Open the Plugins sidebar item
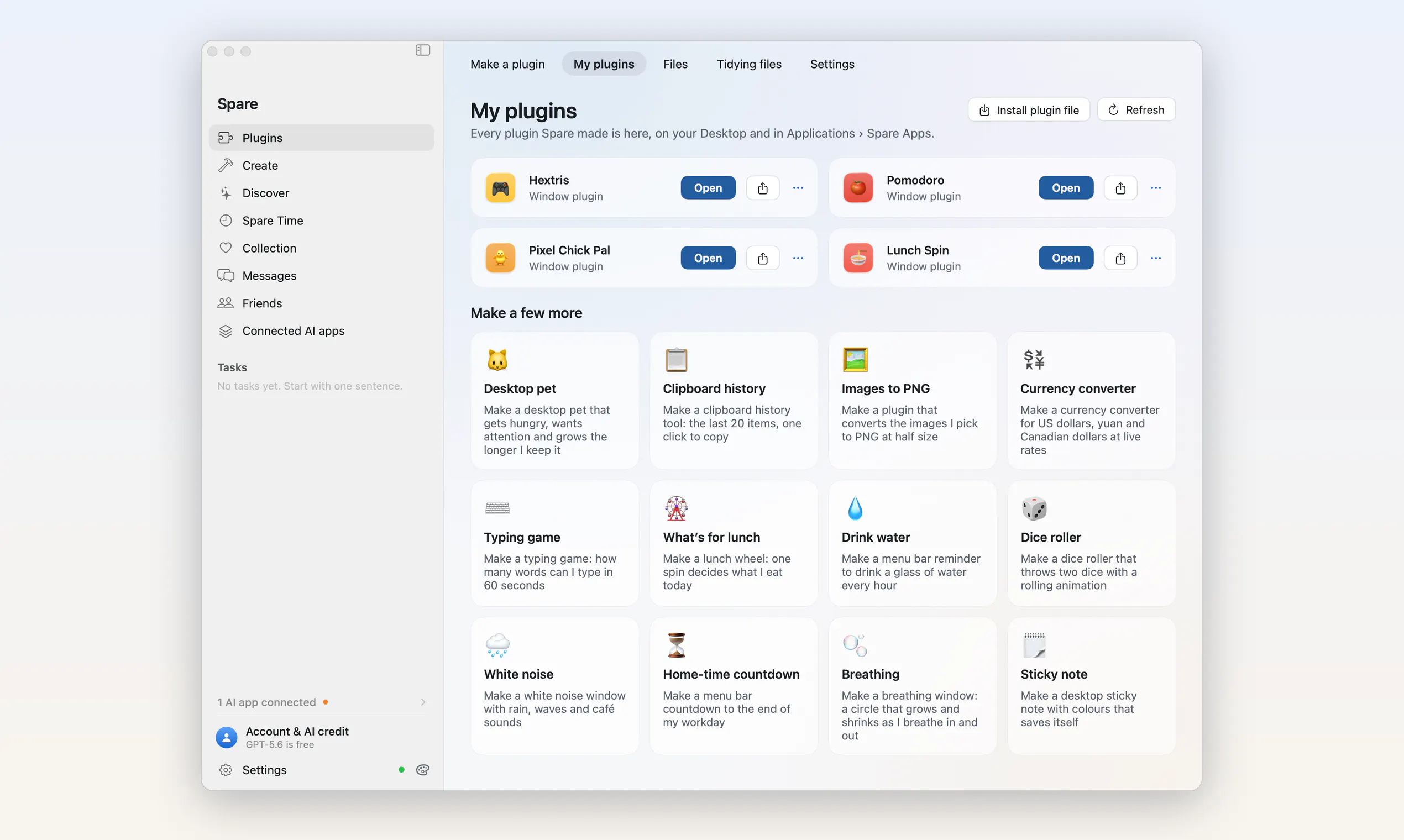This screenshot has width=1404, height=840. 321,138
